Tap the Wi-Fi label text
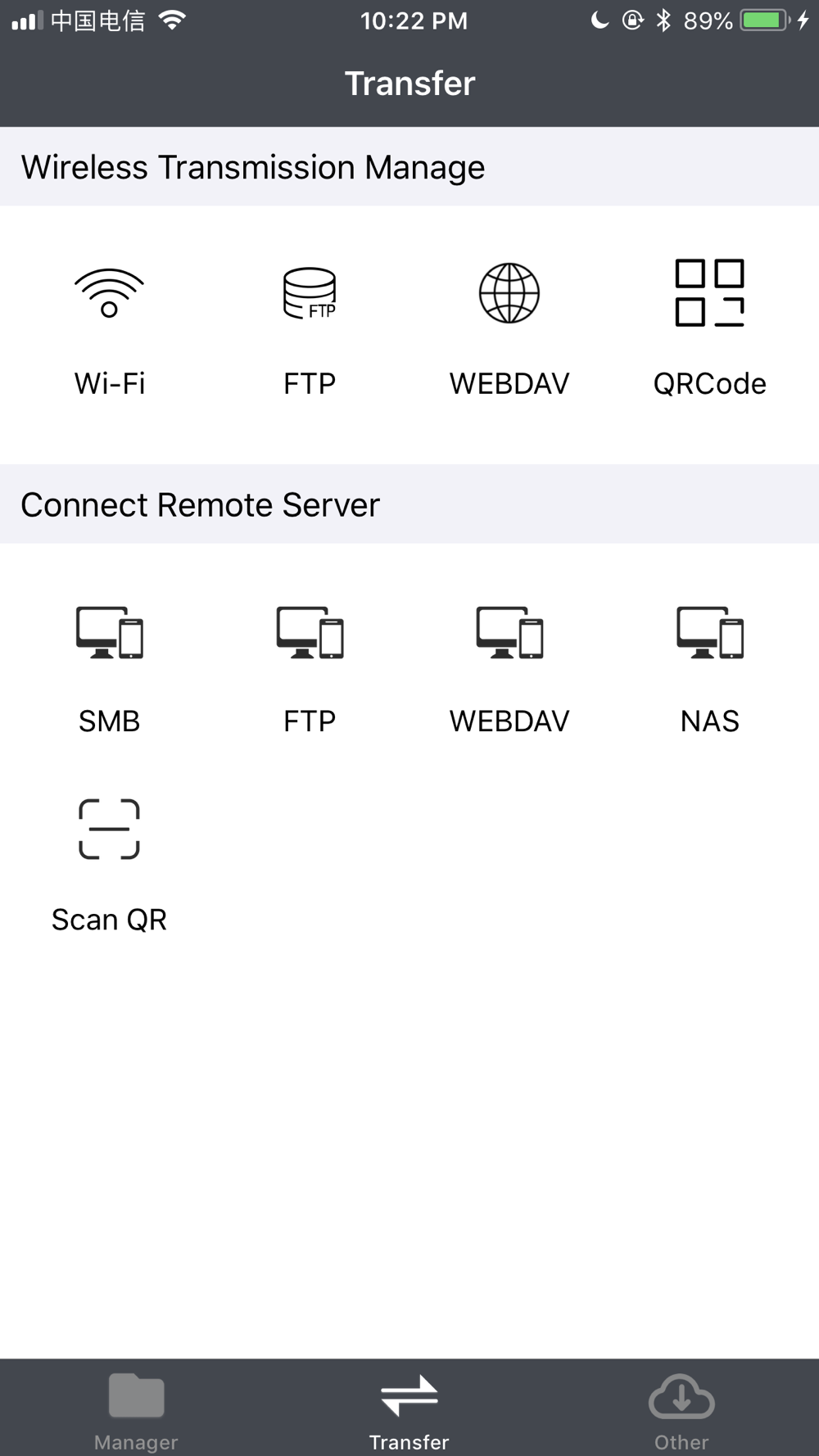819x1456 pixels. click(x=110, y=383)
